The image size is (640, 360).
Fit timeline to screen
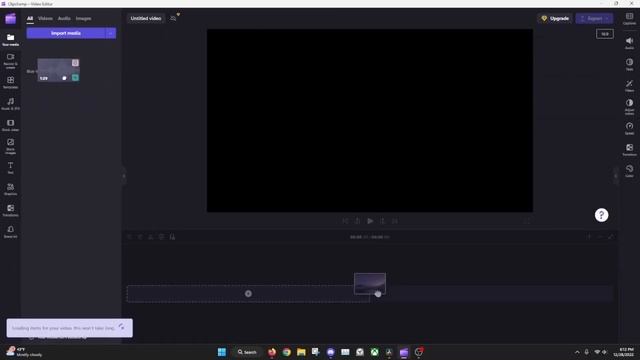point(611,237)
